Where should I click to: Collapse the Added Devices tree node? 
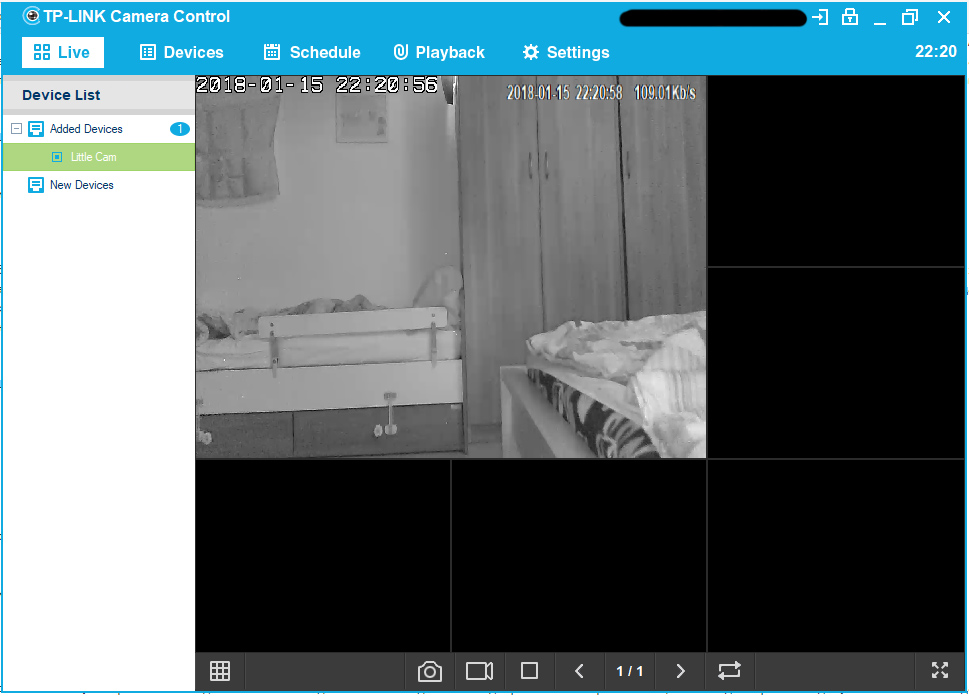16,129
